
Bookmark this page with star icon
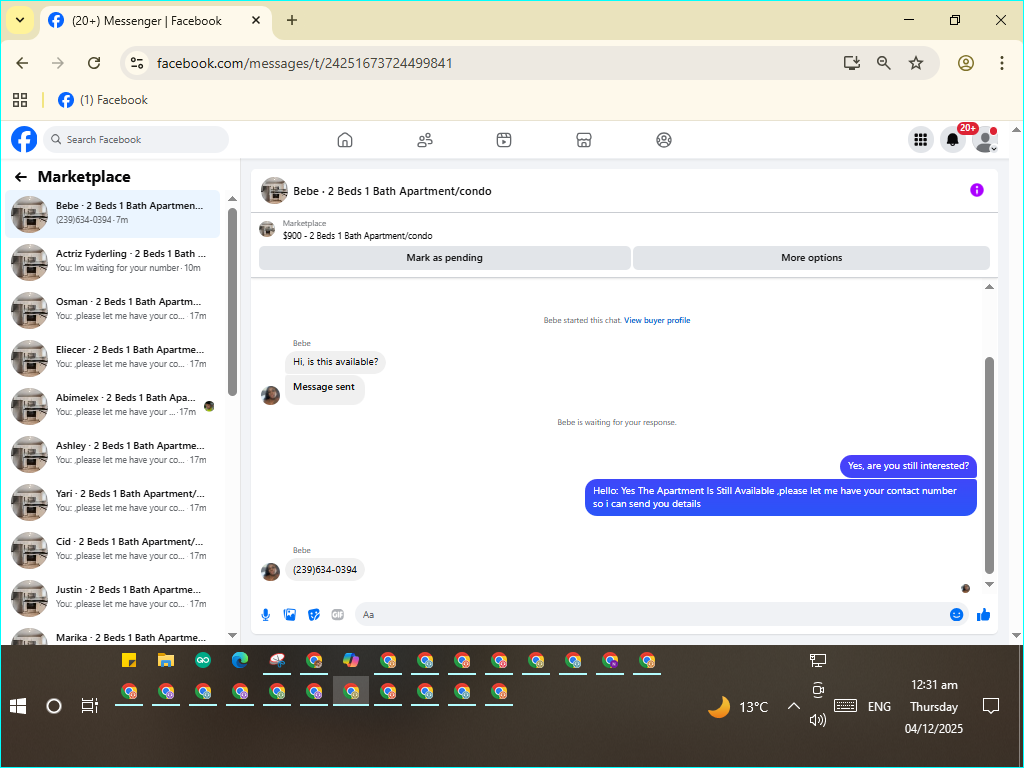point(916,63)
